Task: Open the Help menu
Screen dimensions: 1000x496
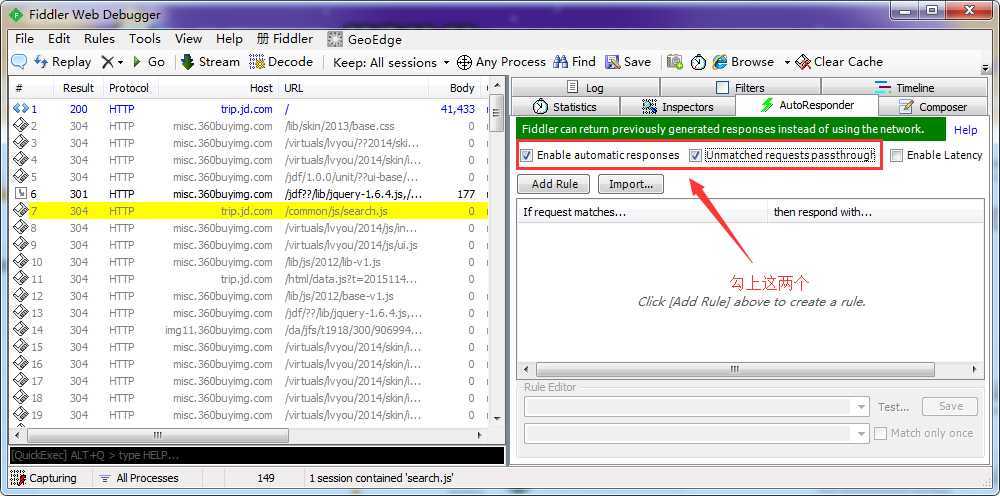Action: [229, 39]
